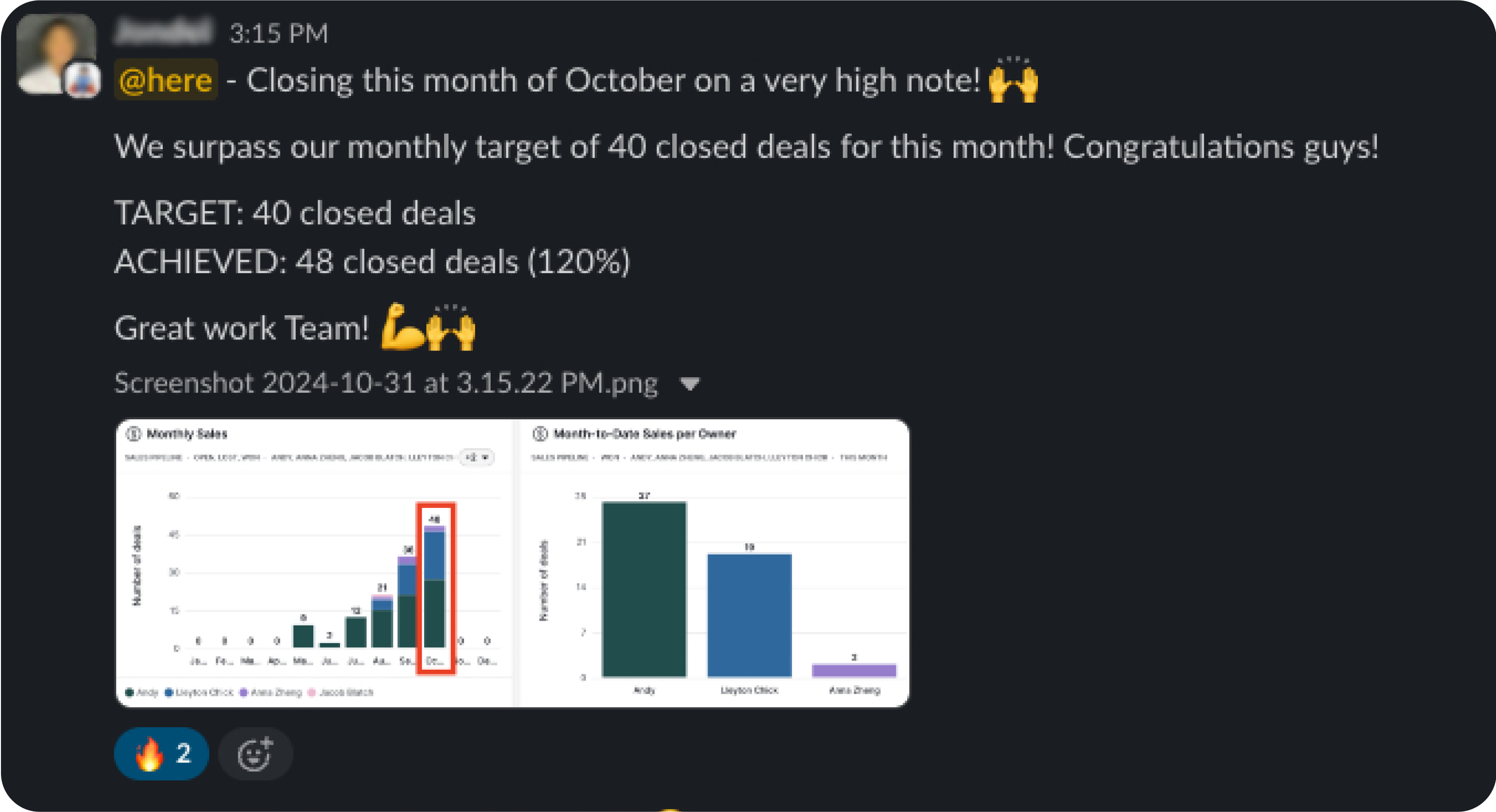
Task: Click dollar icon beside Month-to-Date Sales title
Action: click(540, 434)
